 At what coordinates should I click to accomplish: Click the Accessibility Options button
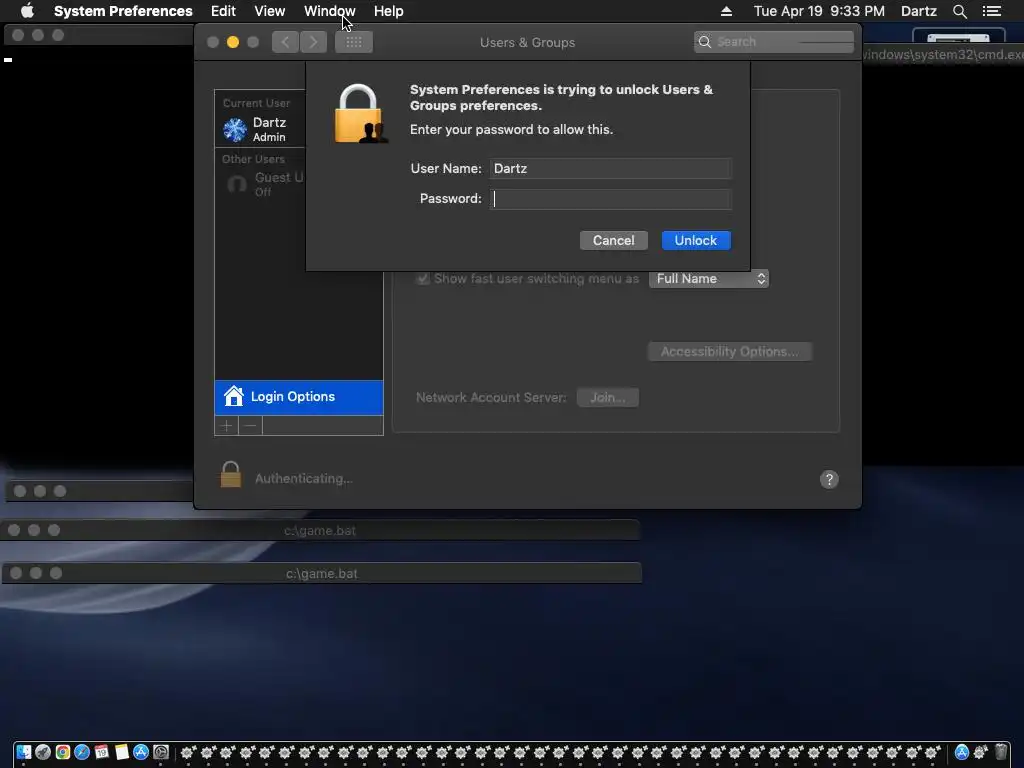click(x=729, y=351)
